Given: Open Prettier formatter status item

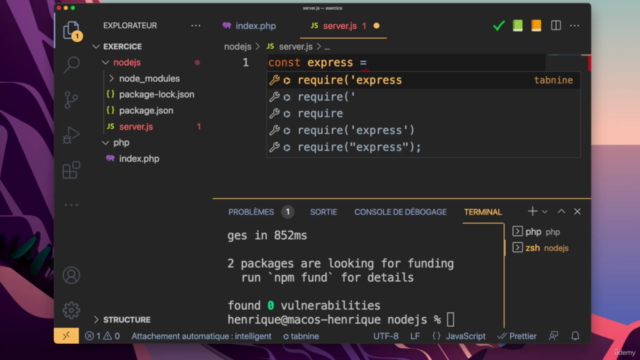Looking at the screenshot, I should 517,336.
